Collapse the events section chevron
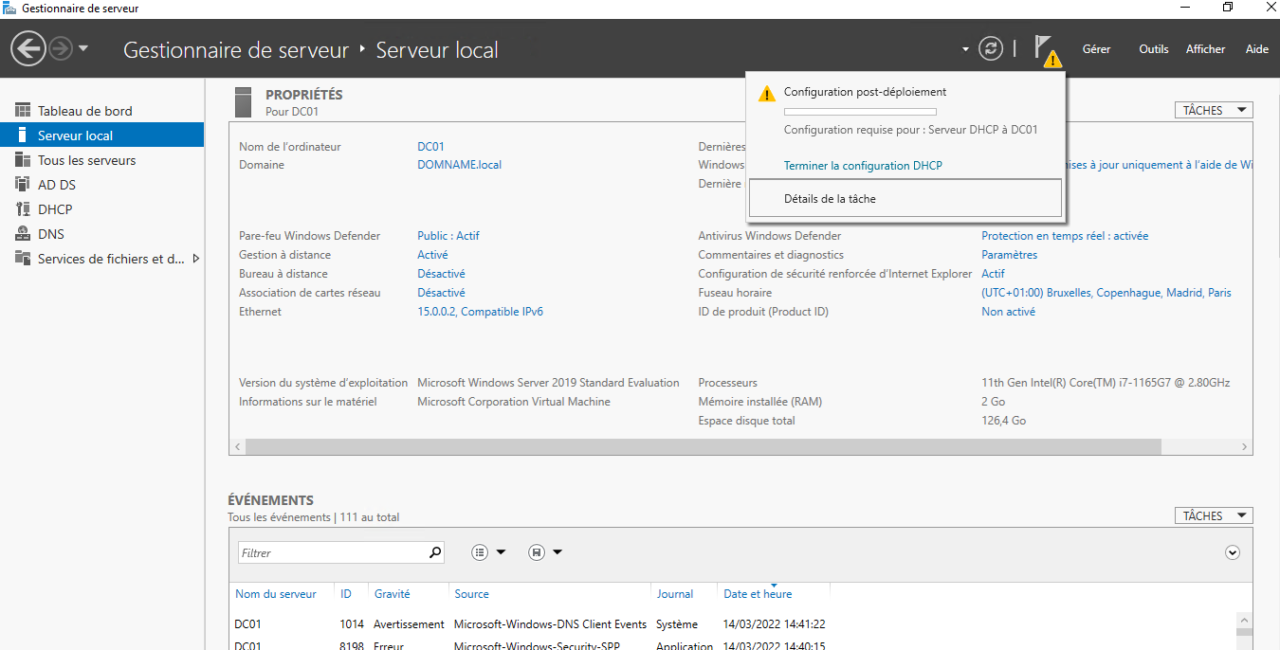 click(x=1232, y=553)
